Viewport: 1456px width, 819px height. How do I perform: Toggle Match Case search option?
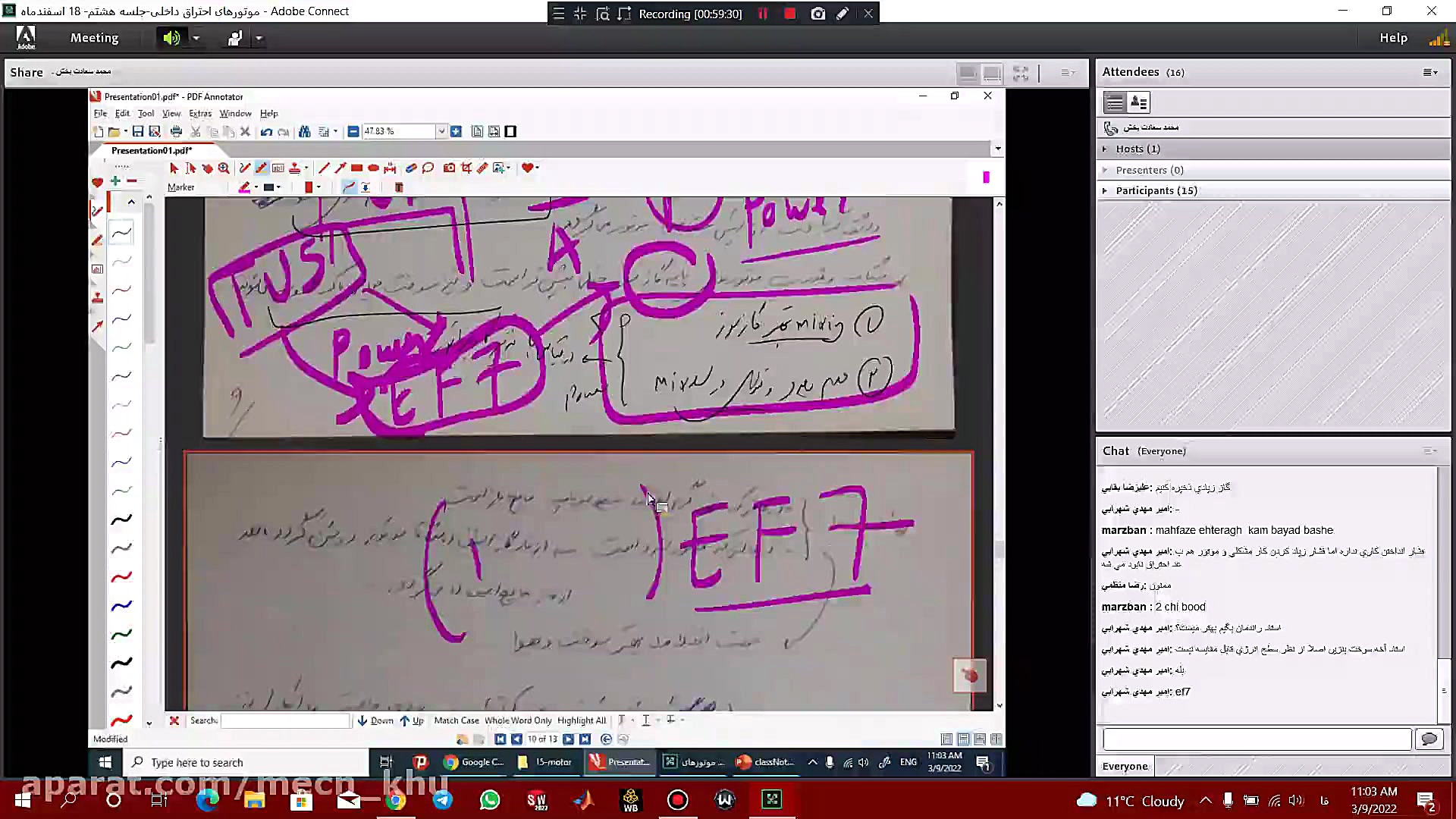[456, 720]
